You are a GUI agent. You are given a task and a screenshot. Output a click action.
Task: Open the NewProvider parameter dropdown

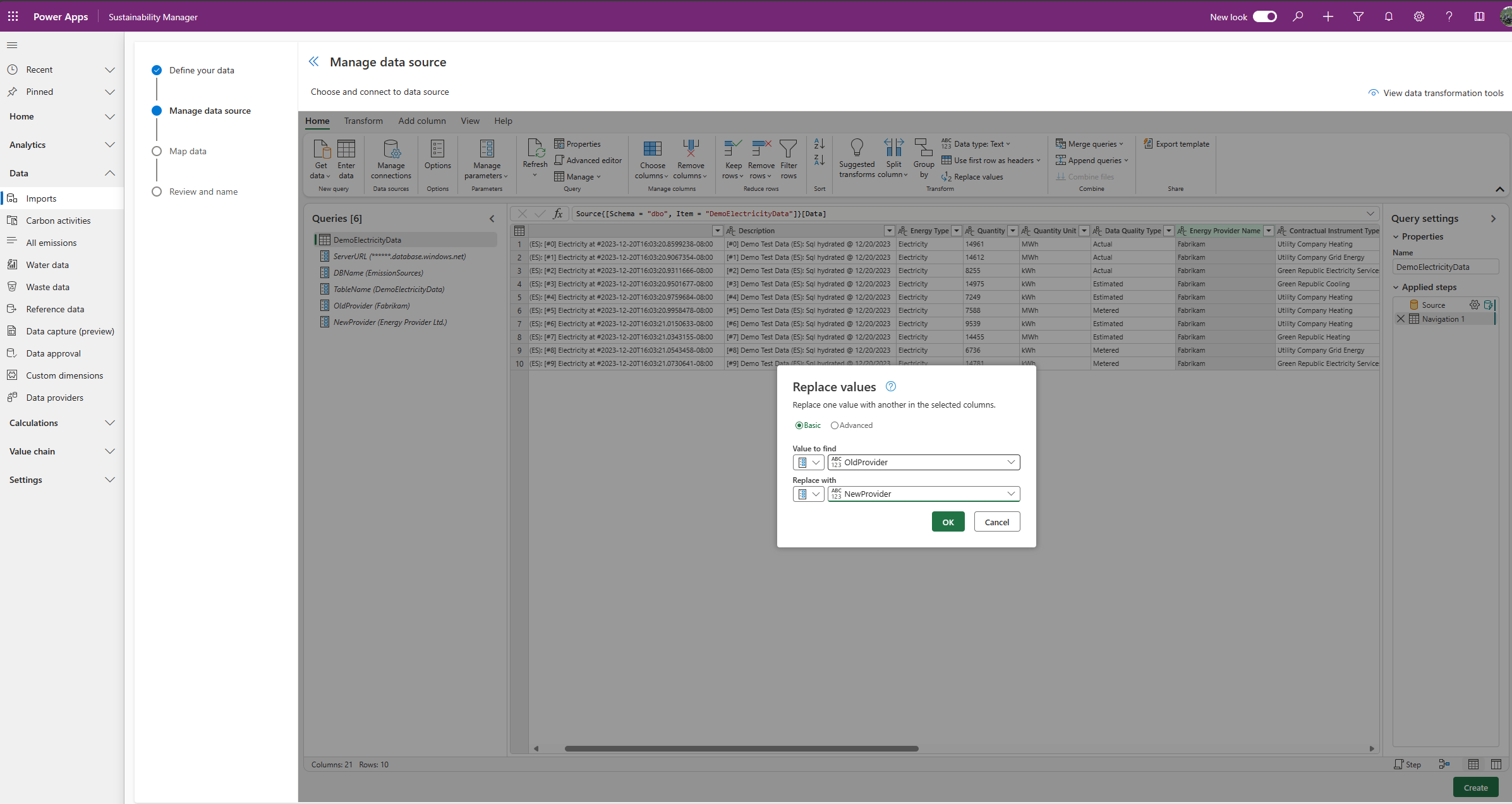pyautogui.click(x=924, y=494)
